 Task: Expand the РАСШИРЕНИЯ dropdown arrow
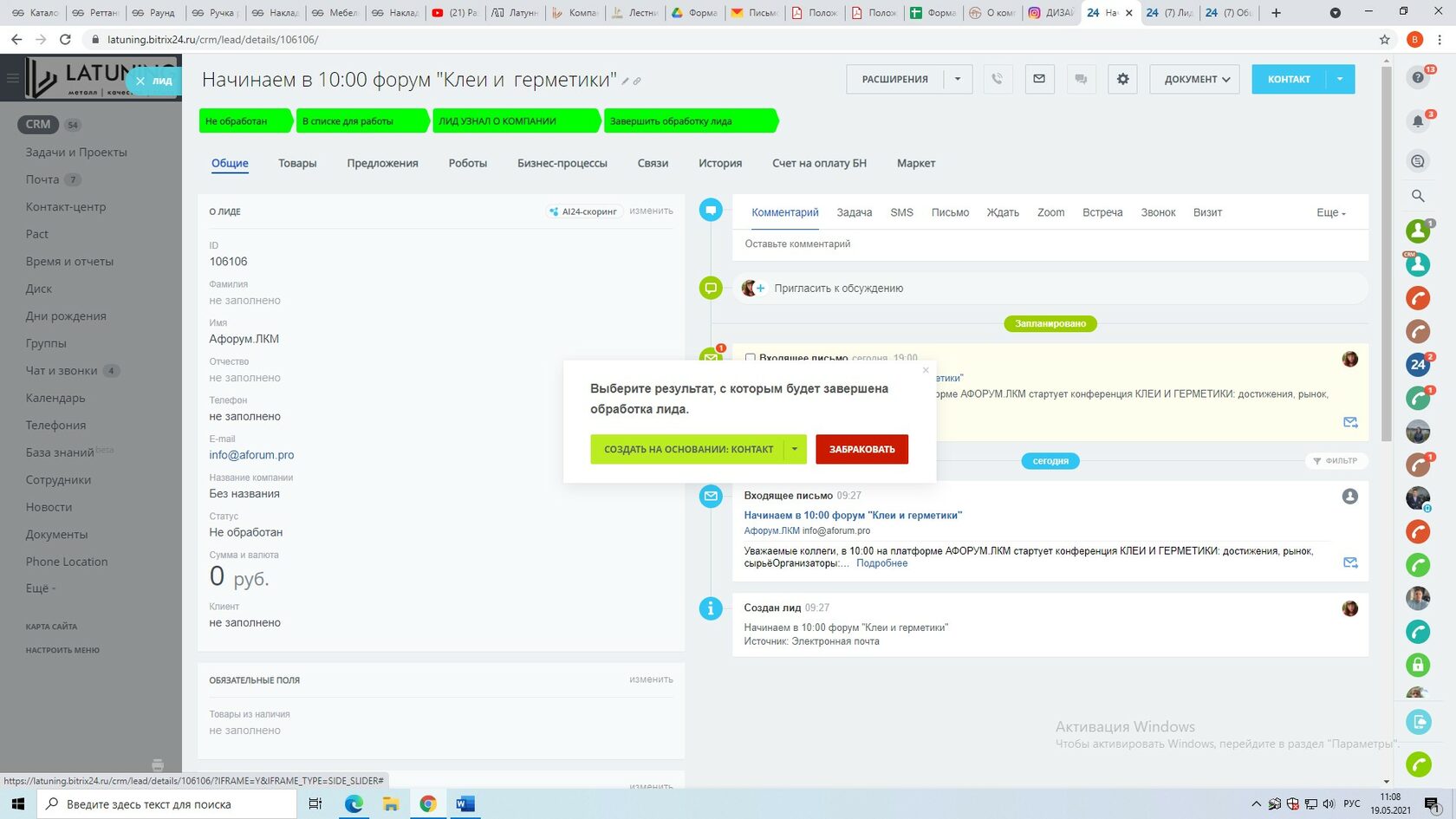[958, 79]
